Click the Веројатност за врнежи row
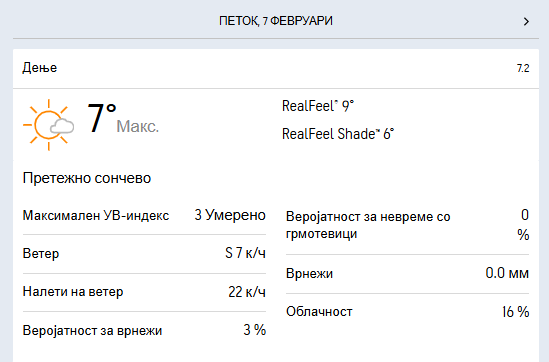Image resolution: width=549 pixels, height=362 pixels. click(x=144, y=330)
